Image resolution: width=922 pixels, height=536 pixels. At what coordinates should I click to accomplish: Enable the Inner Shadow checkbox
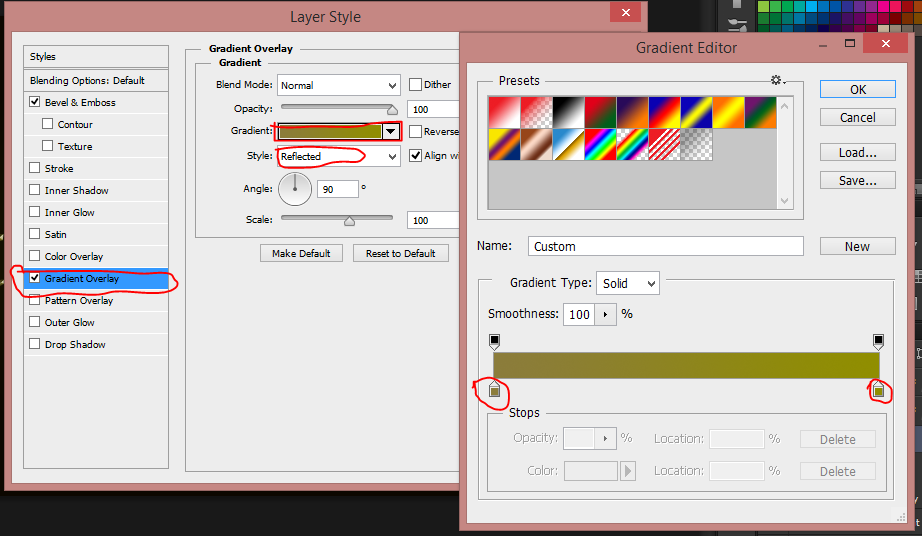pos(35,190)
